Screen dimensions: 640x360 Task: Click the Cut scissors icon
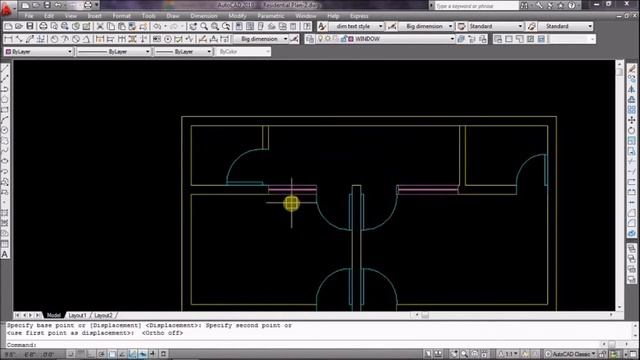coord(100,26)
